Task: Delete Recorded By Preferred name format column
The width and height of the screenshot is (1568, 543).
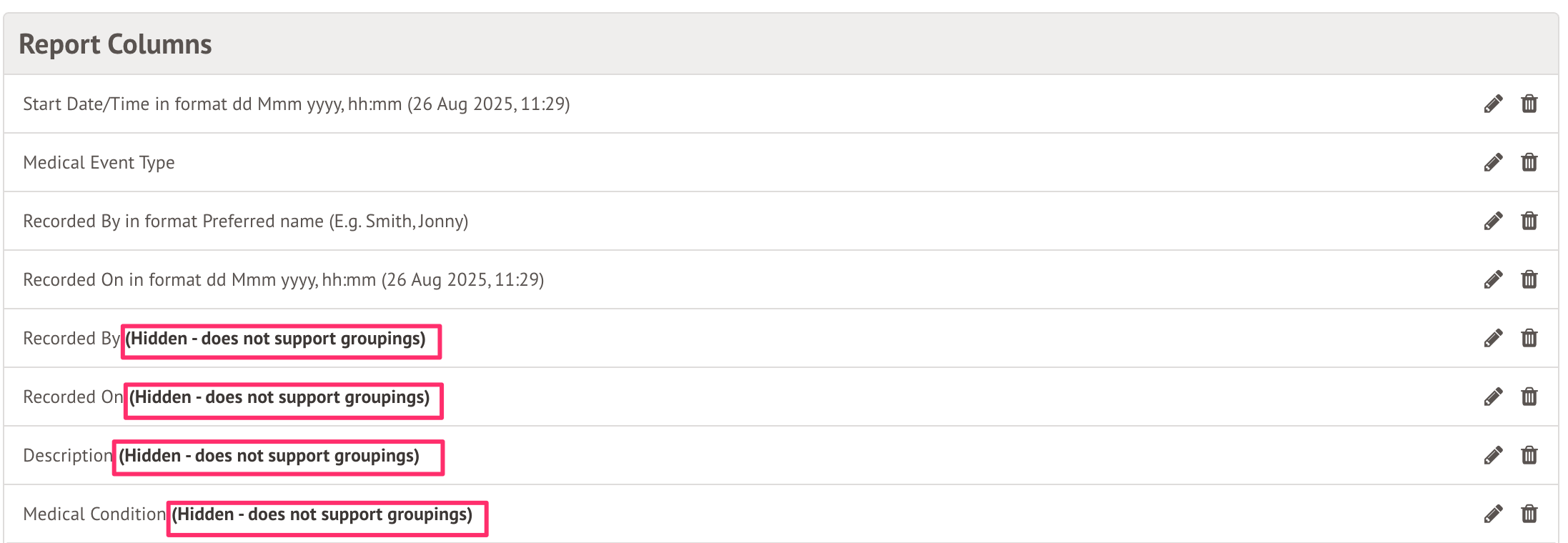Action: 1529,221
